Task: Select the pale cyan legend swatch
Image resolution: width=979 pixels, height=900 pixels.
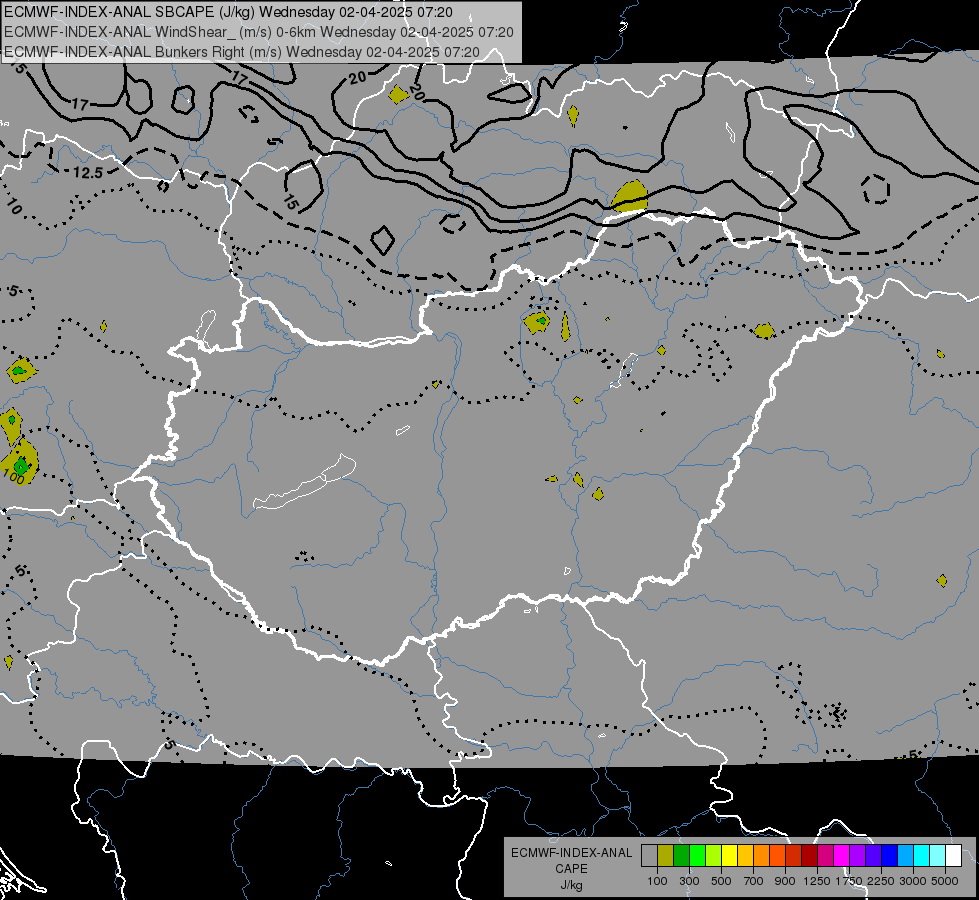Action: (938, 855)
